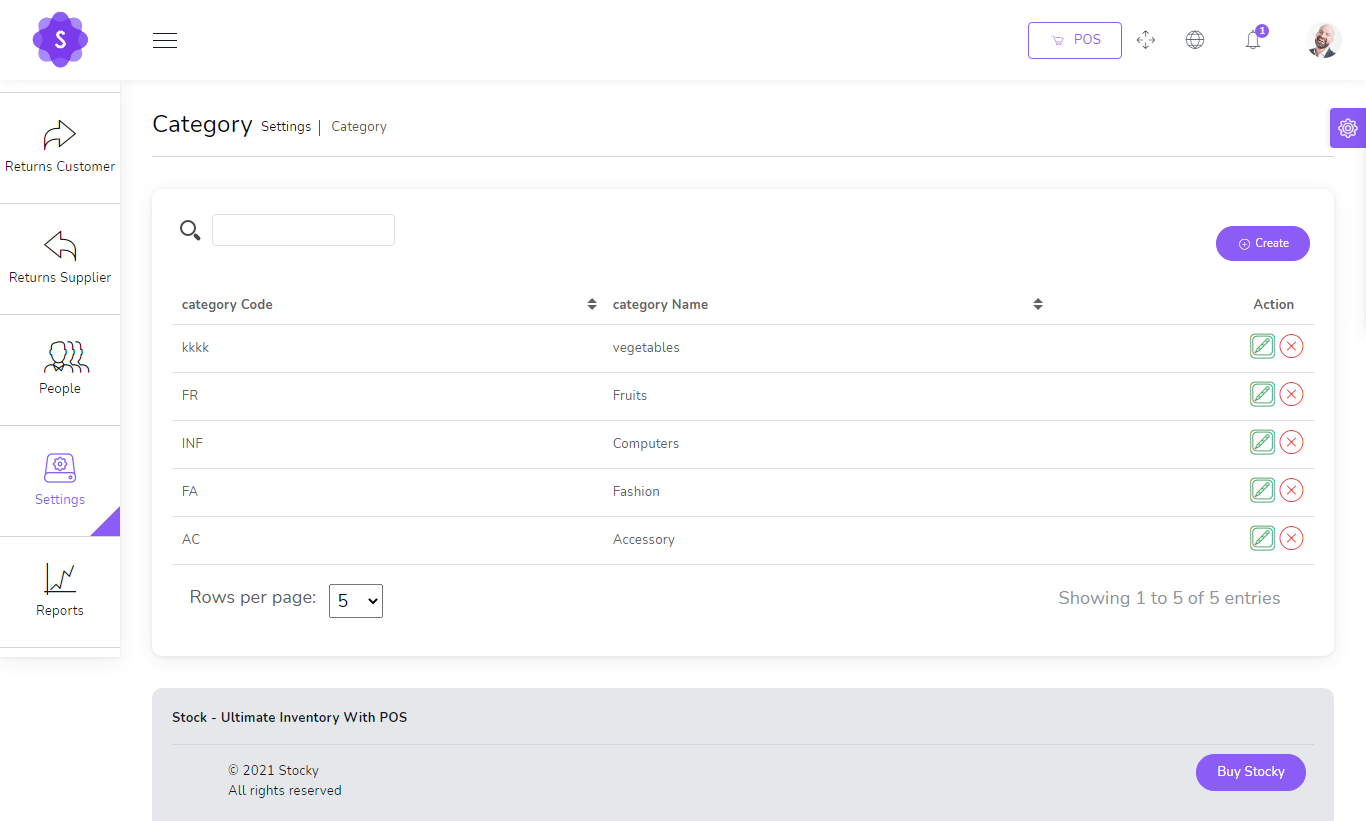Screen dimensions: 1366x821
Task: Open the language globe selector
Action: point(1194,40)
